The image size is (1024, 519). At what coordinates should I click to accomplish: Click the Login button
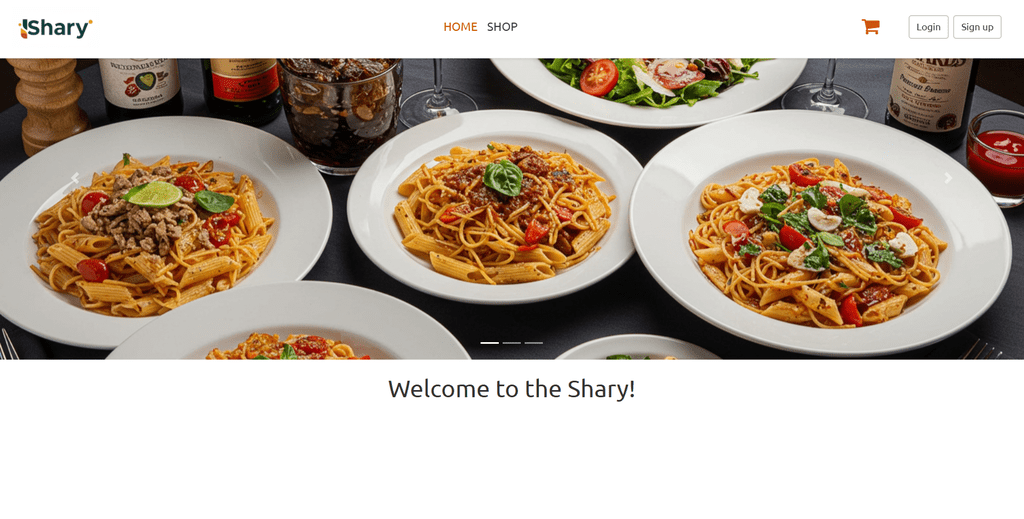pyautogui.click(x=928, y=27)
